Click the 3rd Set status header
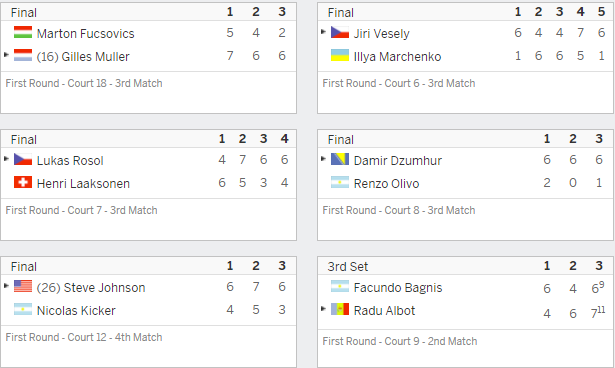The height and width of the screenshot is (368, 615). coord(348,267)
